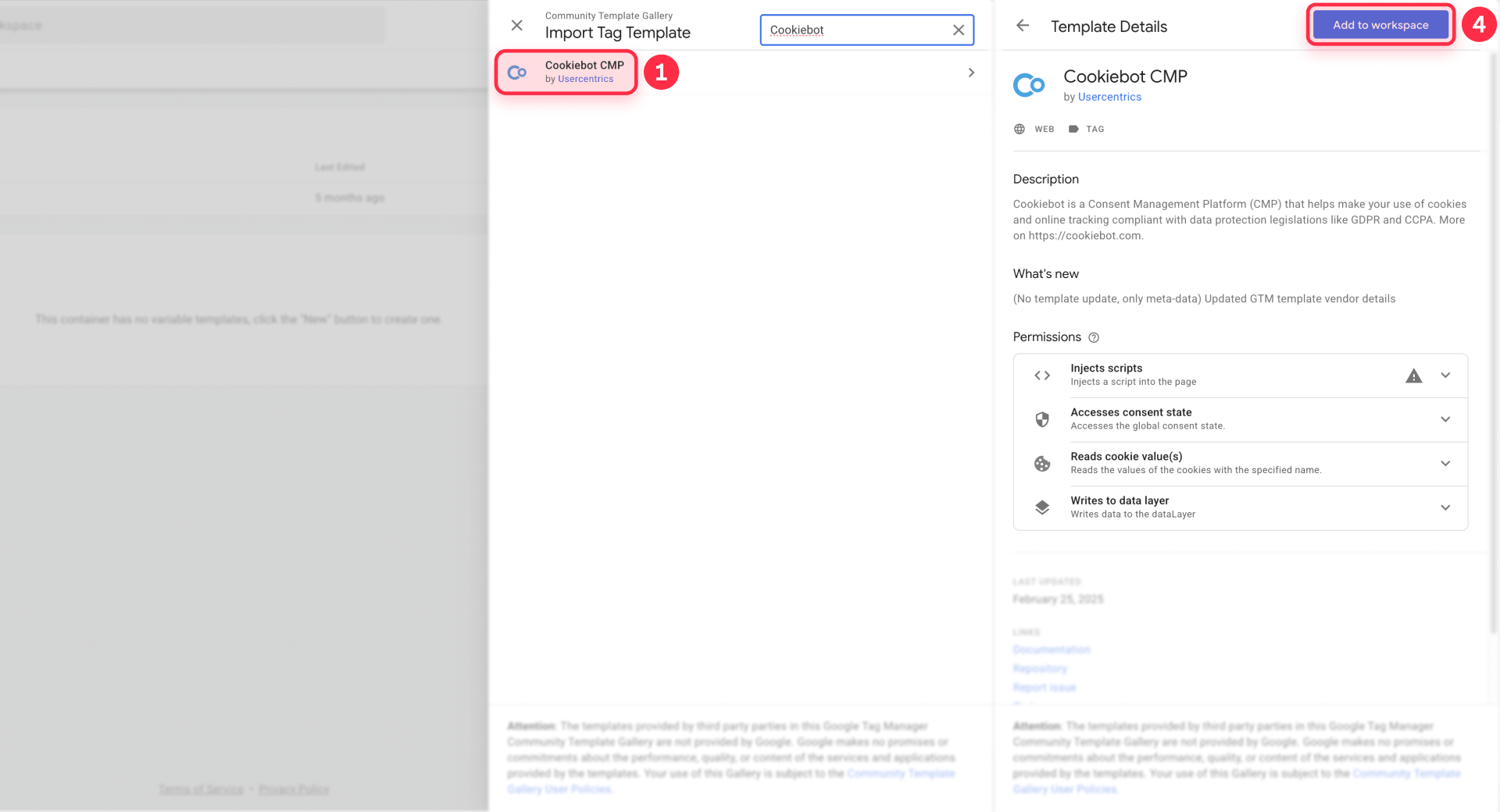The width and height of the screenshot is (1500, 812).
Task: Expand the Reads cookie value(s) permission
Action: (1445, 464)
